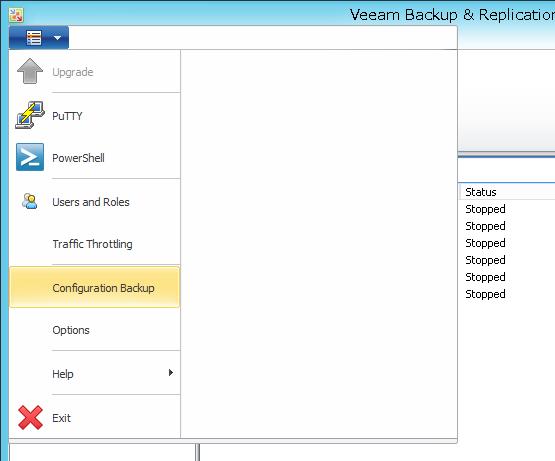Click the PuTTY menu label
This screenshot has width=555, height=461.
pos(67,116)
